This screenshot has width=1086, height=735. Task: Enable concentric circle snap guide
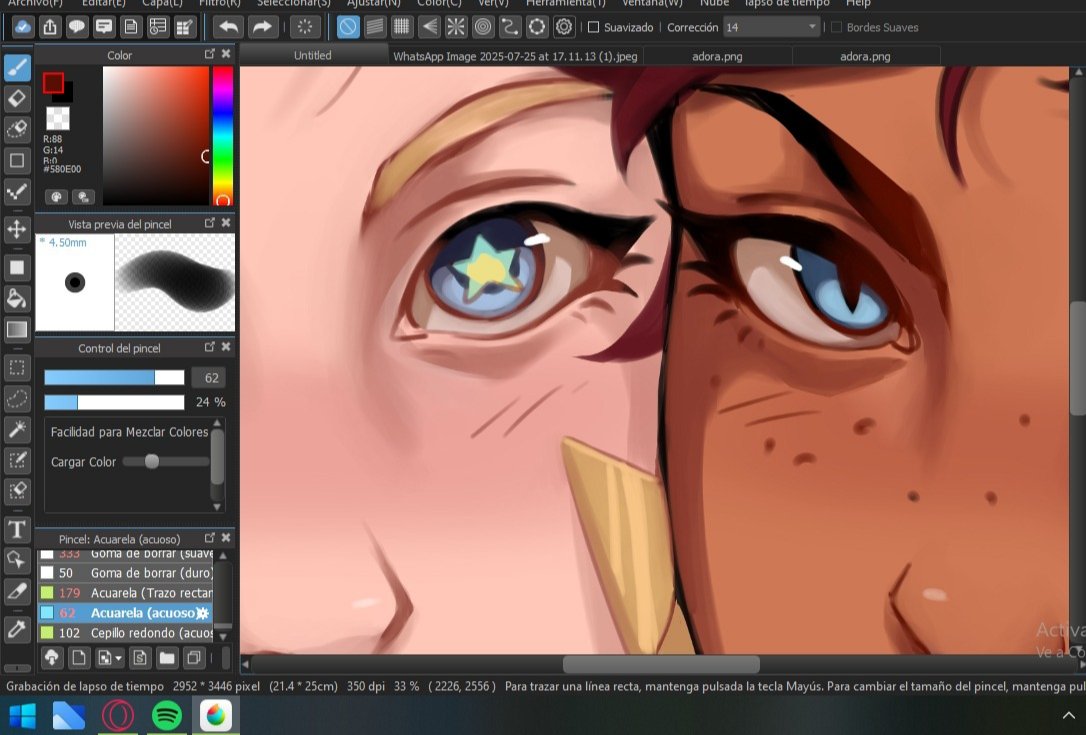tap(483, 27)
